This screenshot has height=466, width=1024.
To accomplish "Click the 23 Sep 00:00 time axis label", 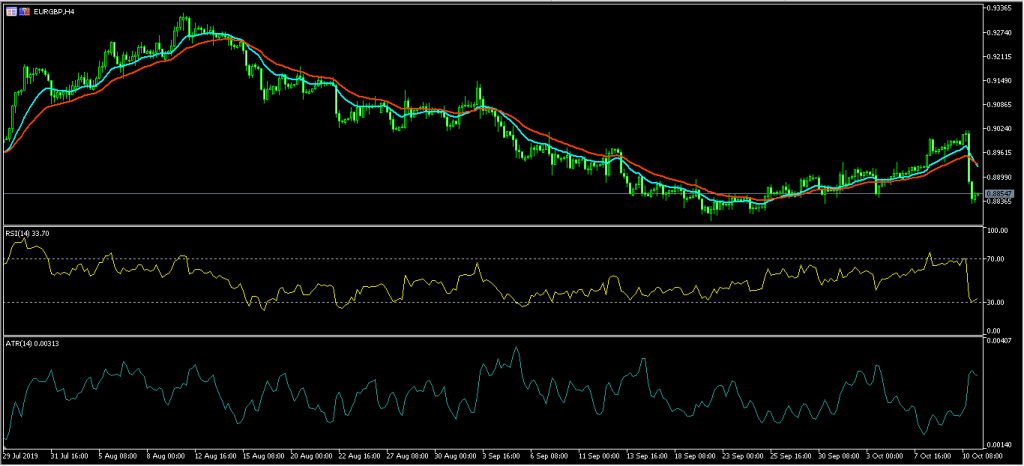I will [743, 457].
